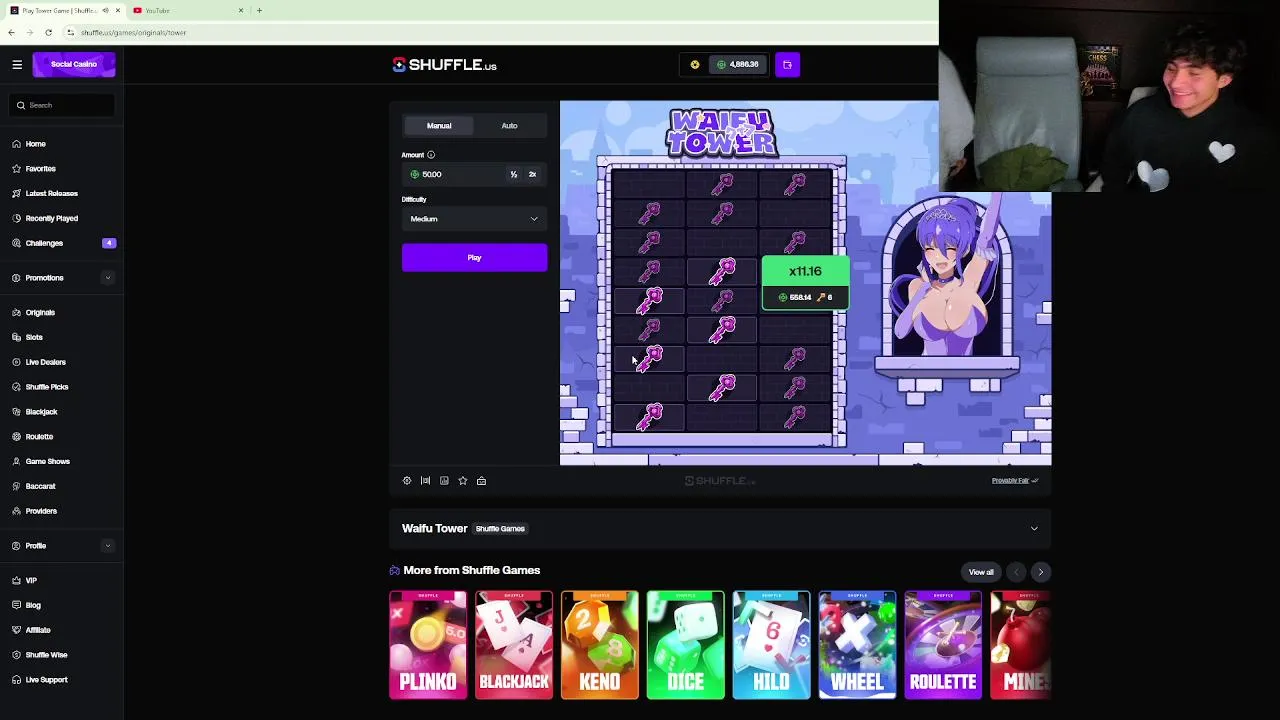1280x720 pixels.
Task: Open the Blog link
Action: click(x=33, y=605)
